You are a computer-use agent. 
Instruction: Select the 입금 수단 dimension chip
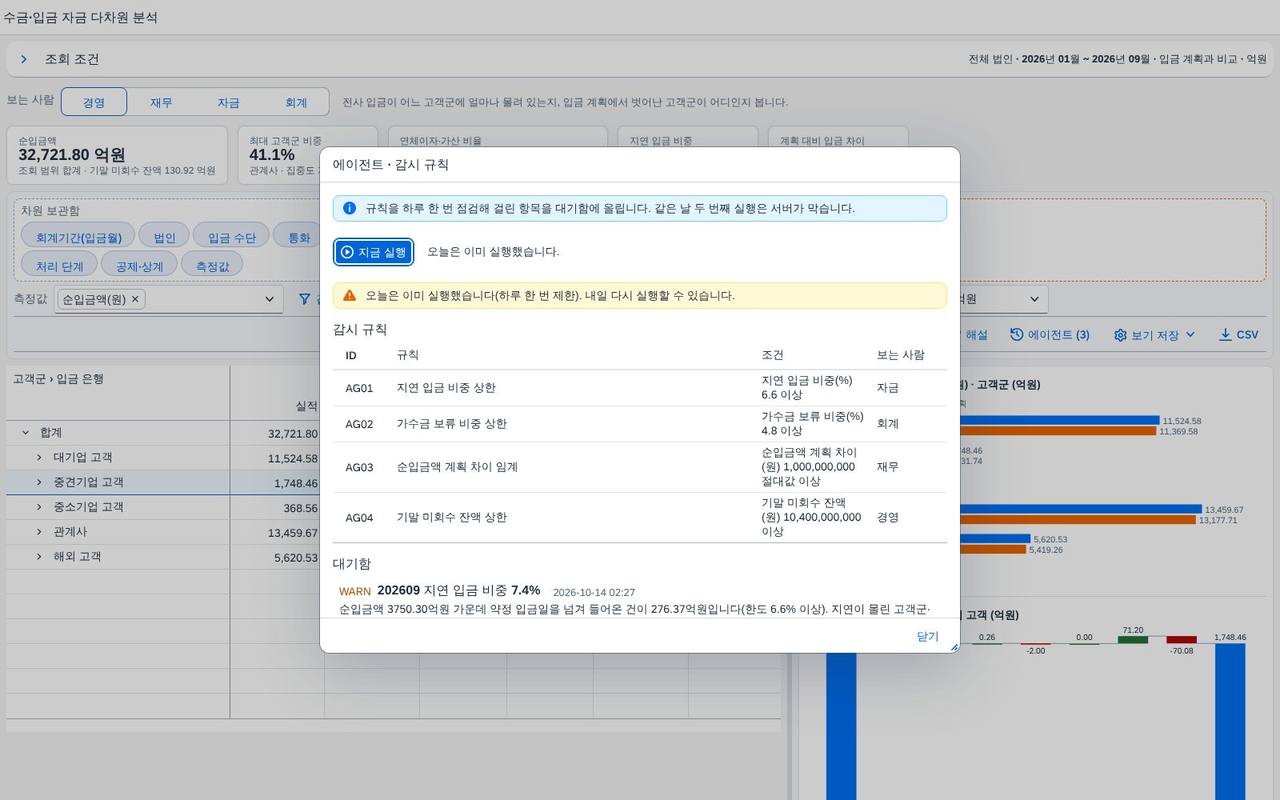coord(231,238)
